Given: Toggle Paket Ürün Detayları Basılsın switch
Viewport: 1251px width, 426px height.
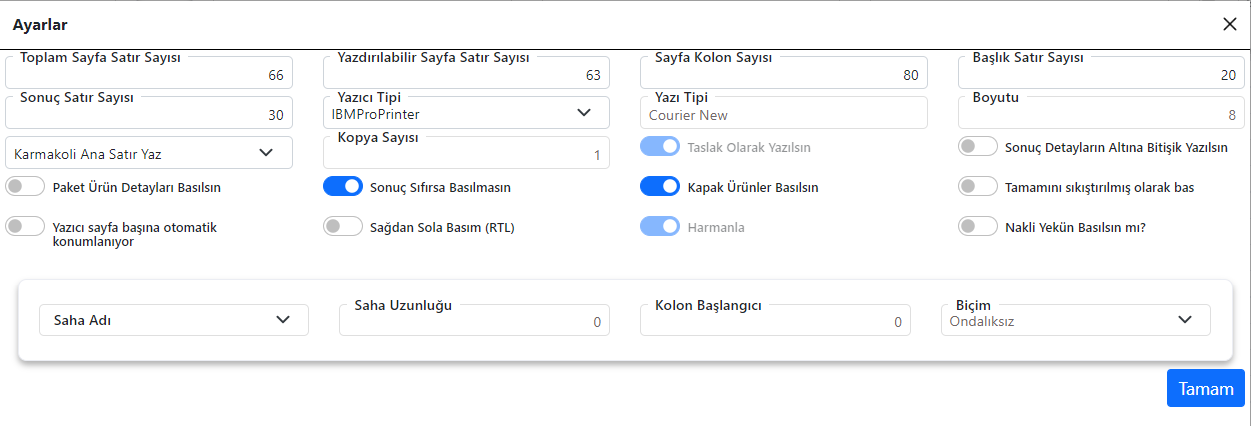Looking at the screenshot, I should (x=26, y=186).
